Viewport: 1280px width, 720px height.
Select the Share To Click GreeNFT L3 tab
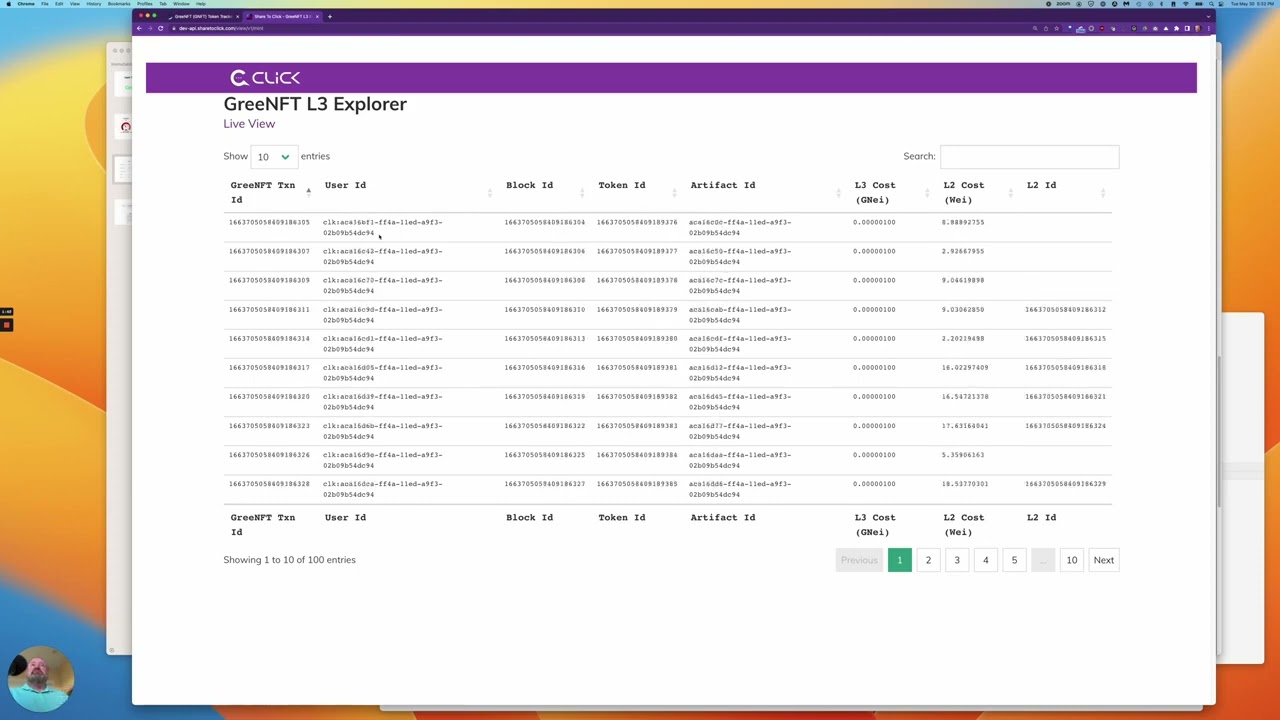tap(283, 16)
